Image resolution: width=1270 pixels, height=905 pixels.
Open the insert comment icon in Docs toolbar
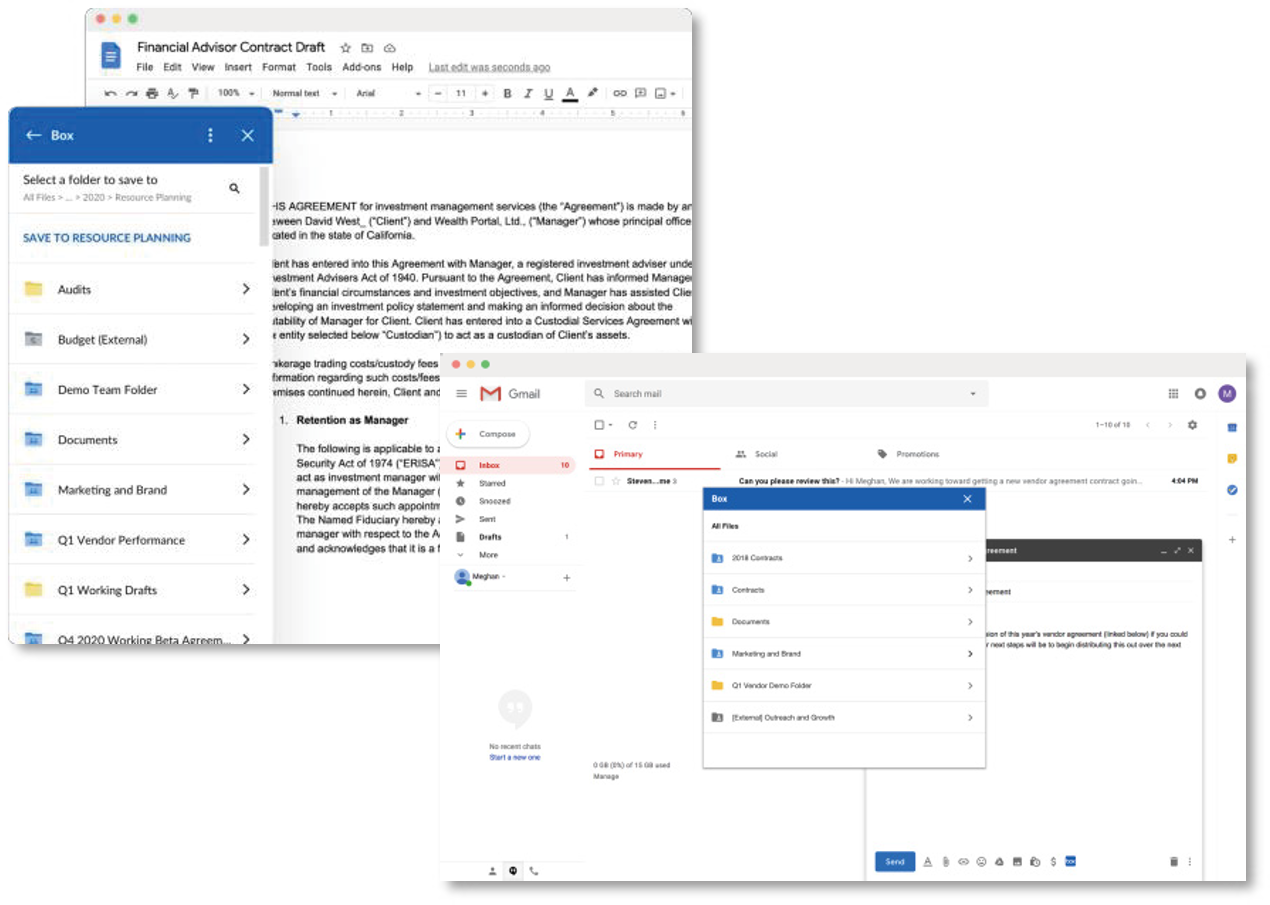641,92
